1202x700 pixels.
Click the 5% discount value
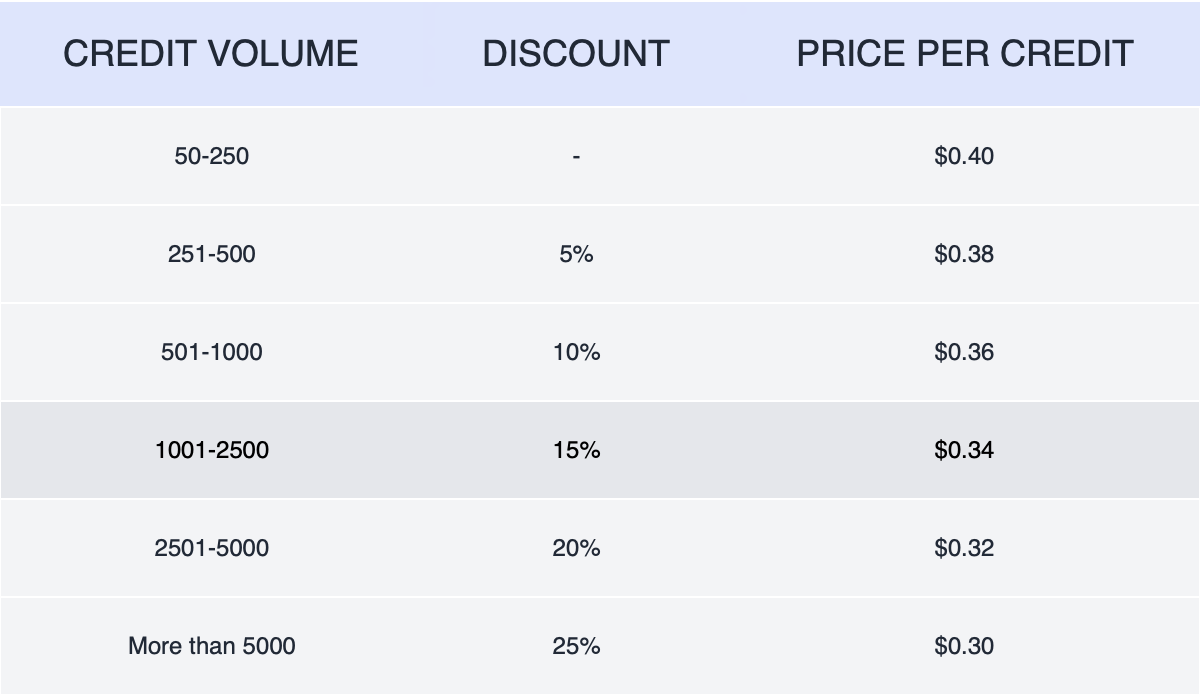[576, 254]
